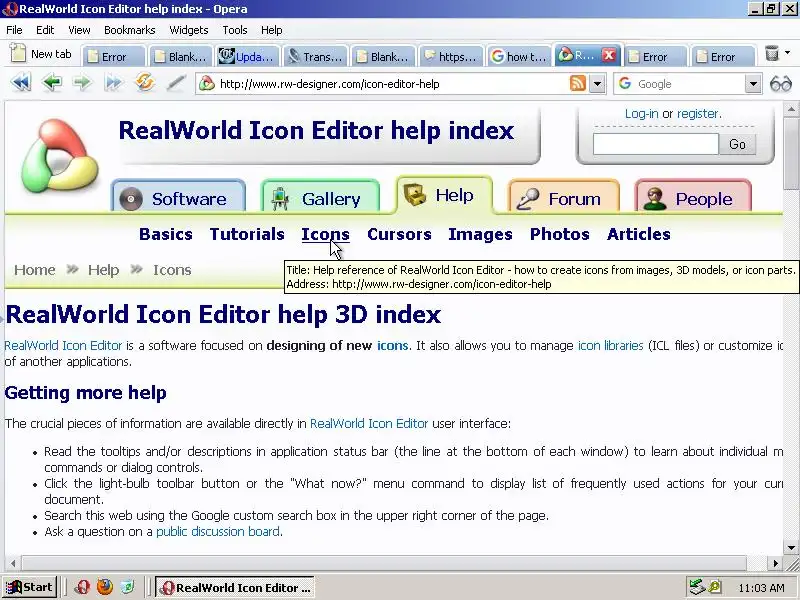The image size is (800, 600).
Task: Click the Fast Forward icon
Action: [113, 83]
